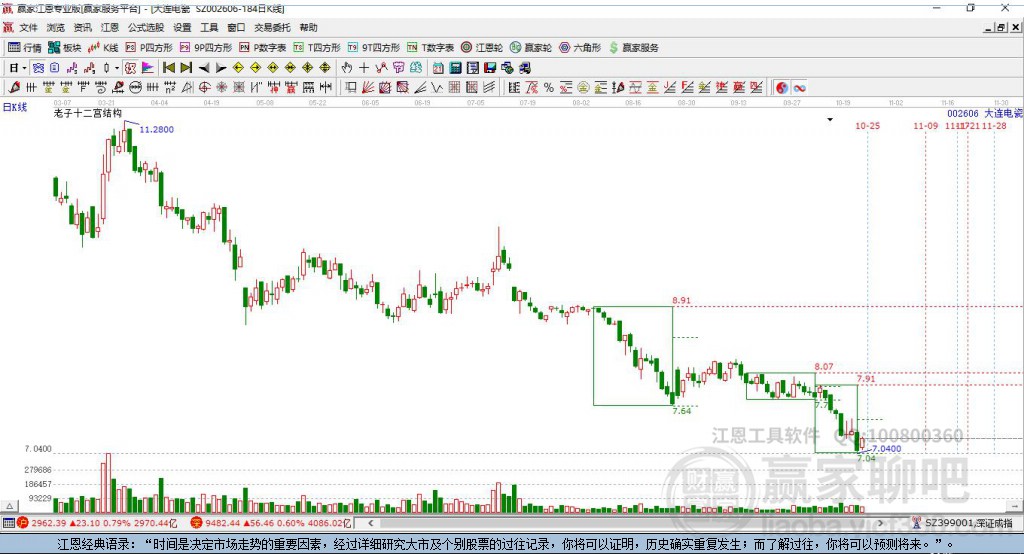The image size is (1024, 554).
Task: Open the 浏览 menu
Action: pos(56,27)
